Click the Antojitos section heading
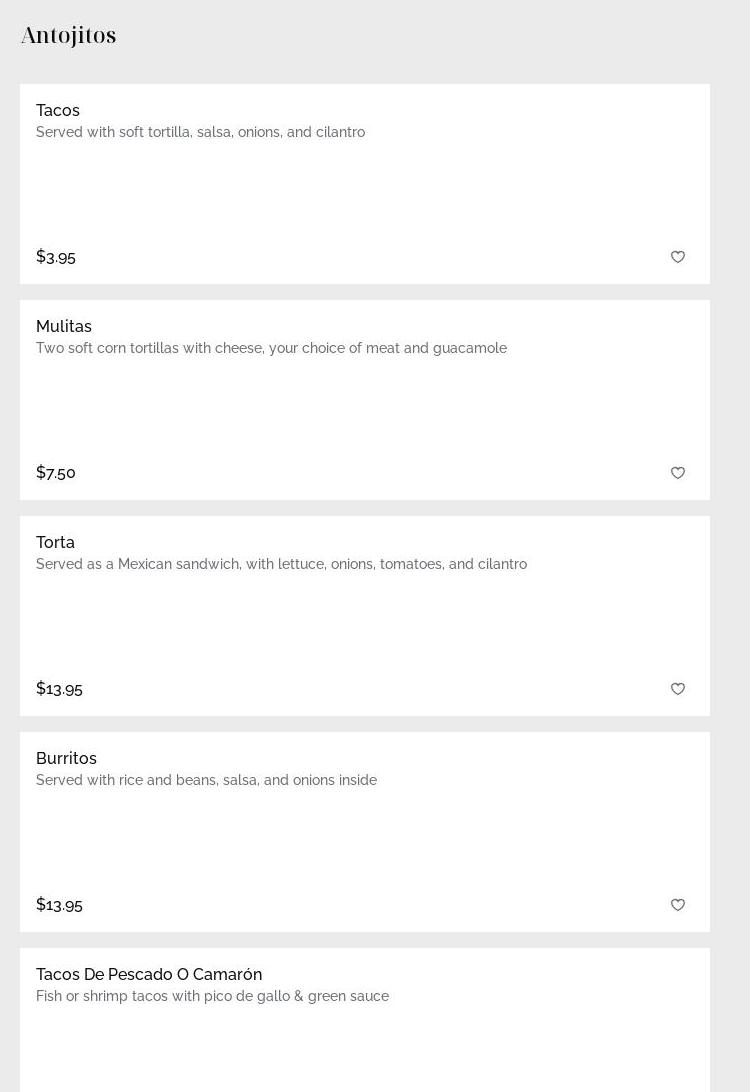Image resolution: width=750 pixels, height=1092 pixels. (69, 36)
